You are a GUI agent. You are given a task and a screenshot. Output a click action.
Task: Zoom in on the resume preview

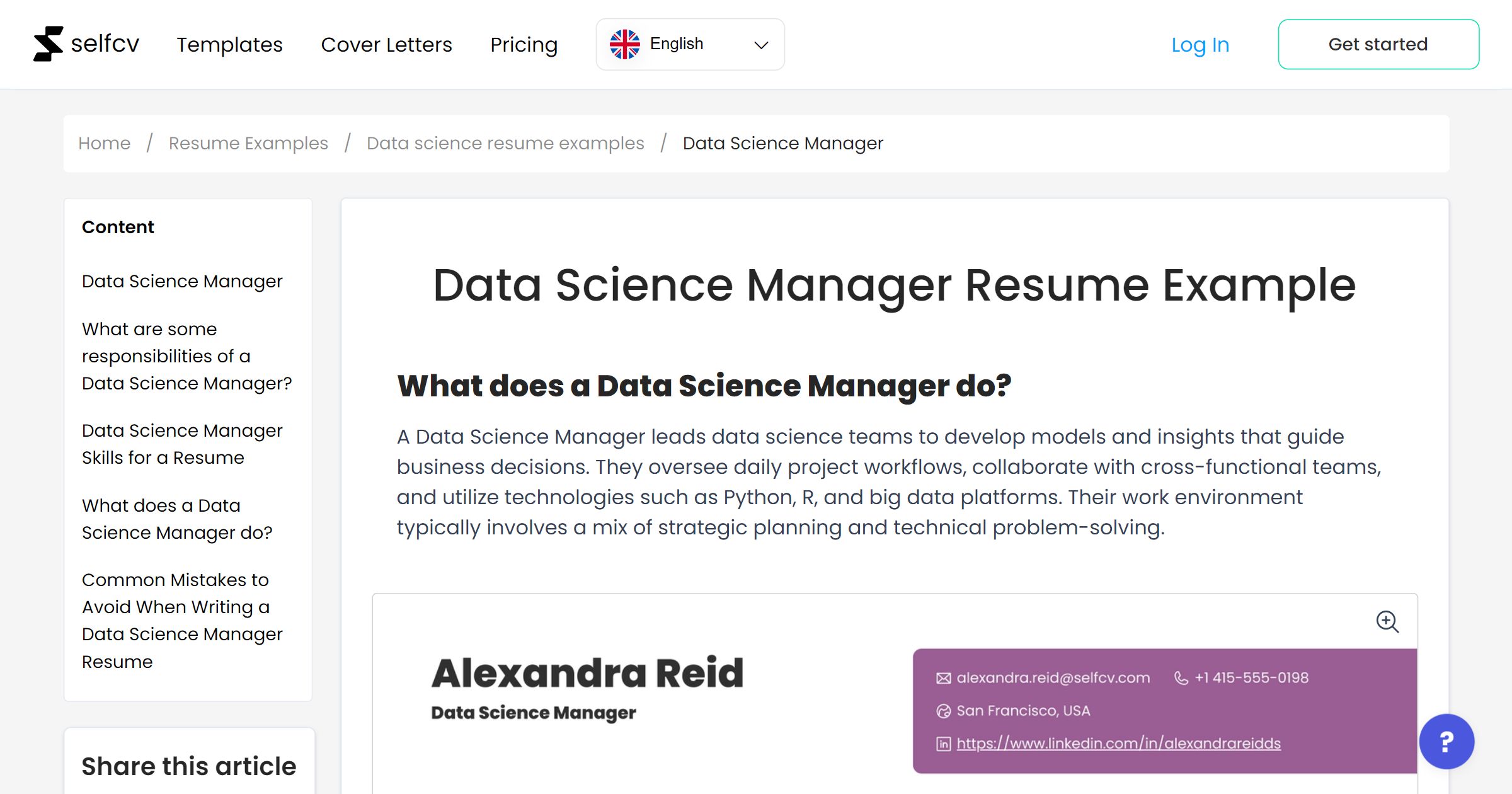click(1387, 621)
